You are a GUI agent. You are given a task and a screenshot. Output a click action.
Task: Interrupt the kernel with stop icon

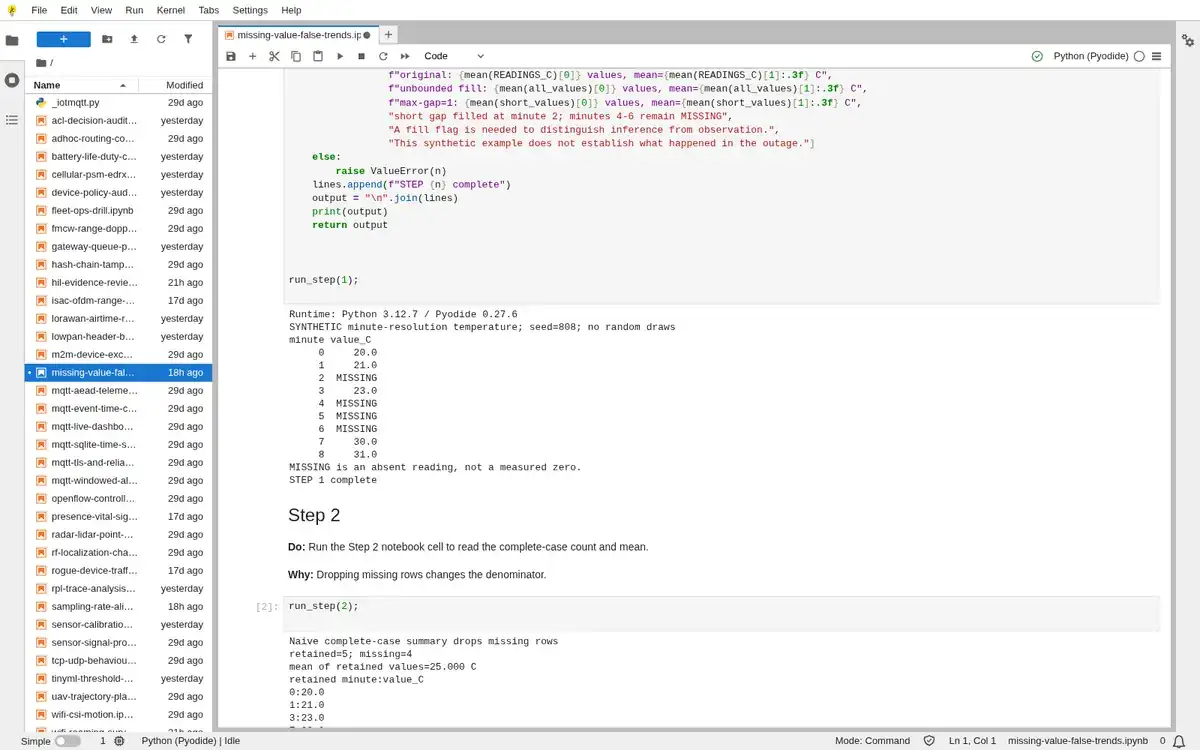click(x=361, y=56)
